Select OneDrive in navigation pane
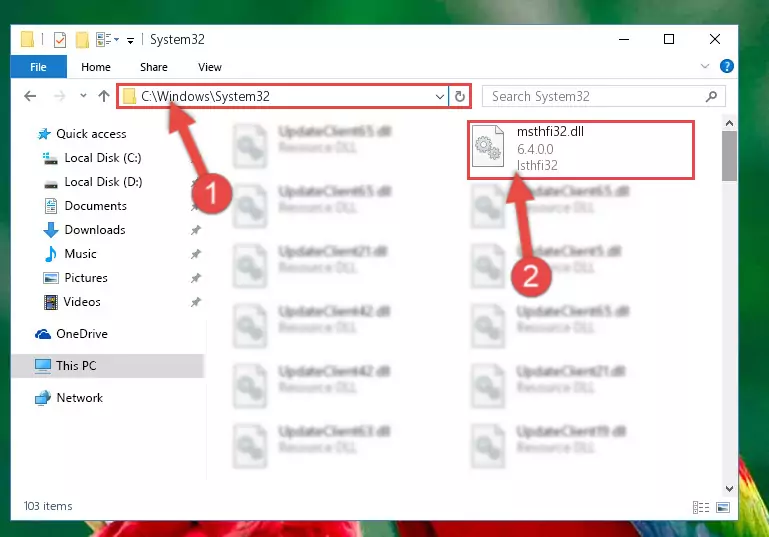The height and width of the screenshot is (537, 769). click(x=81, y=334)
